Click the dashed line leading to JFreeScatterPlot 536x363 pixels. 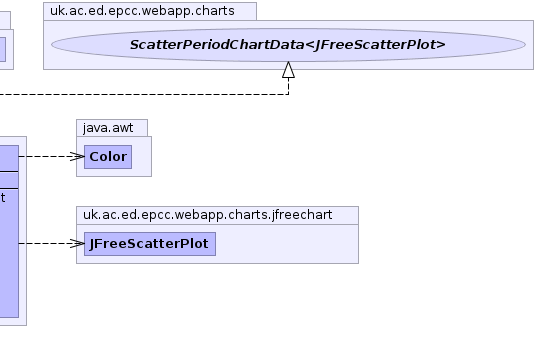point(44,244)
